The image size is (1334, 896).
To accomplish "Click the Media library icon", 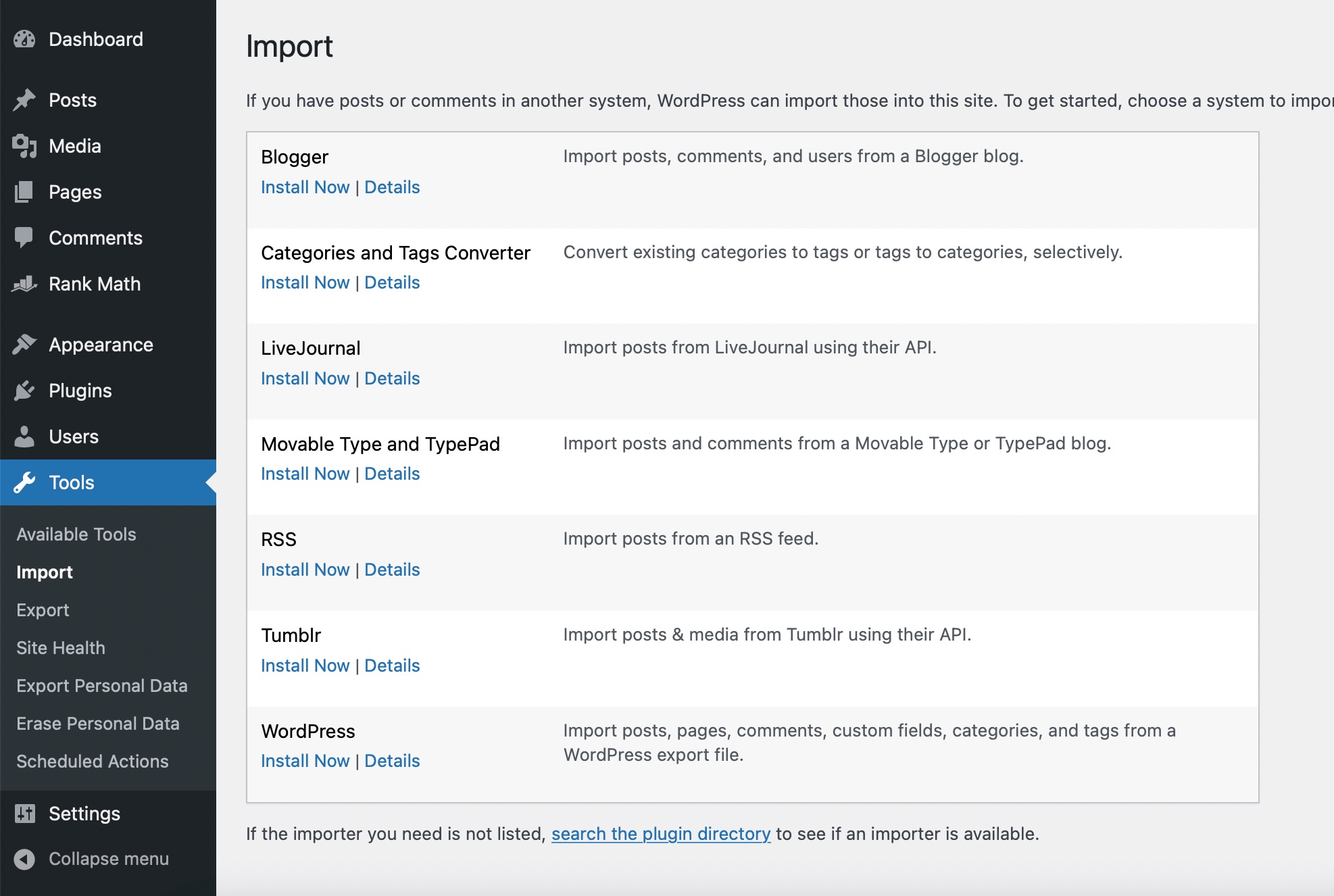I will click(x=24, y=146).
